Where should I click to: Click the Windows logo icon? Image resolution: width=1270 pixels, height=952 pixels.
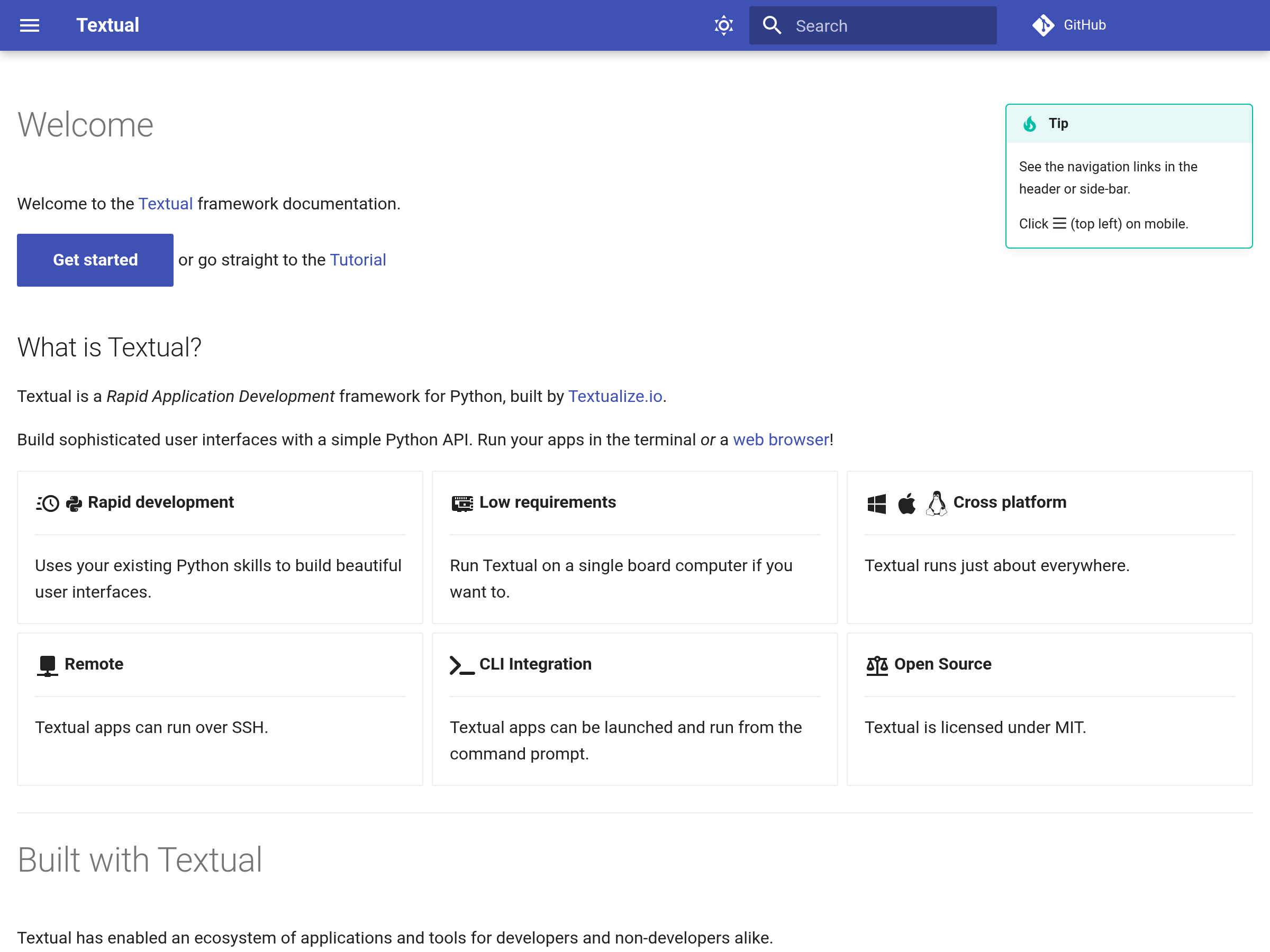pyautogui.click(x=876, y=504)
